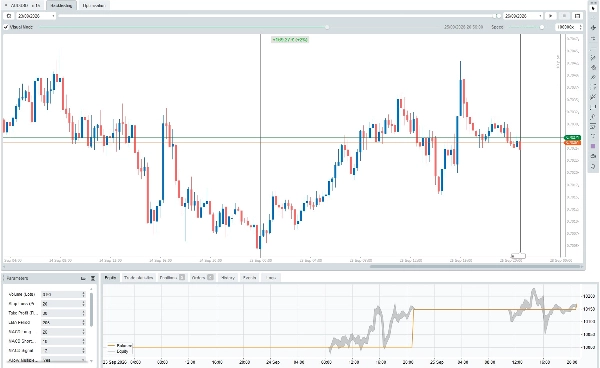
Task: Open the History tab
Action: pos(228,278)
